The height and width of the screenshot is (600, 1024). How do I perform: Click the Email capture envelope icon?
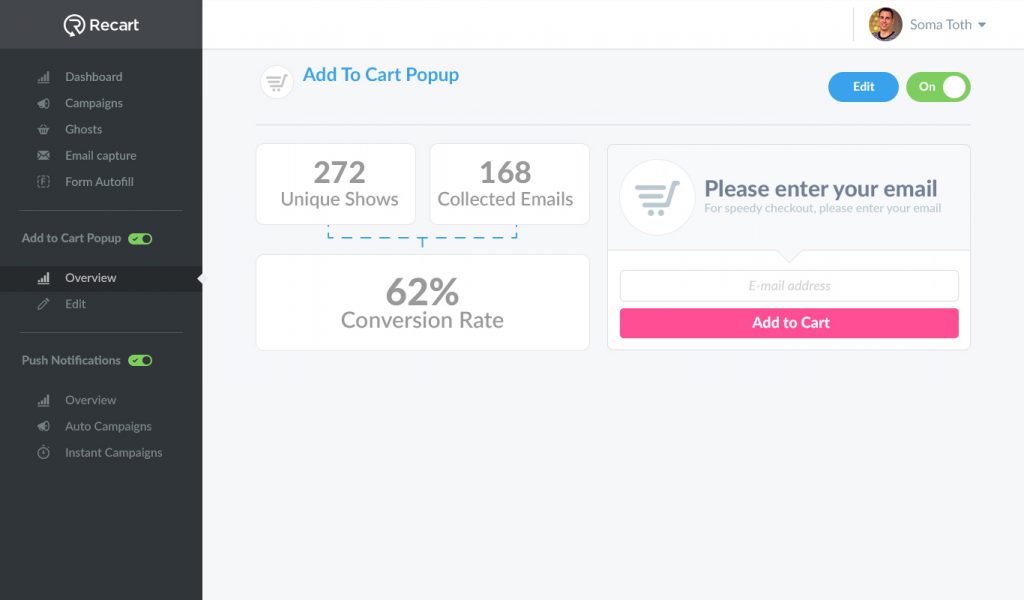point(44,155)
